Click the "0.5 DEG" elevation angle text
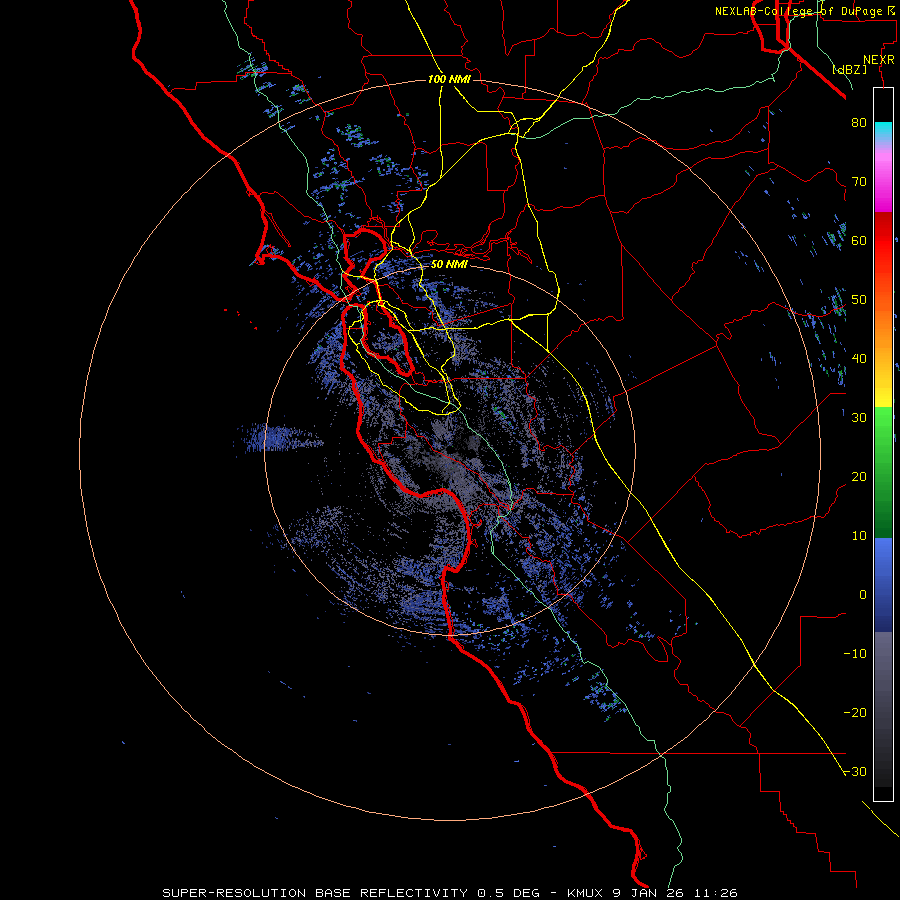 coord(508,893)
